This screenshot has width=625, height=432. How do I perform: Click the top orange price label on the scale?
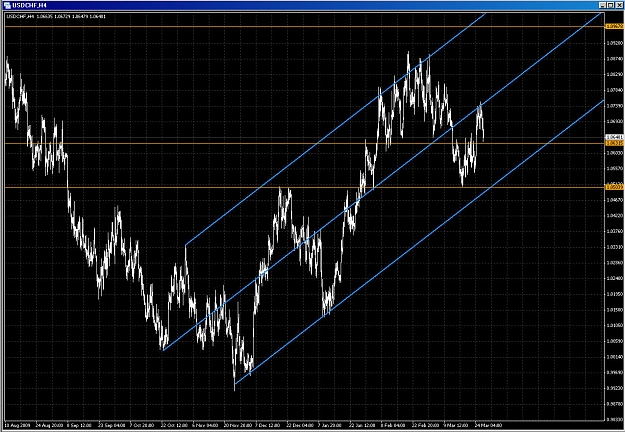click(x=614, y=26)
